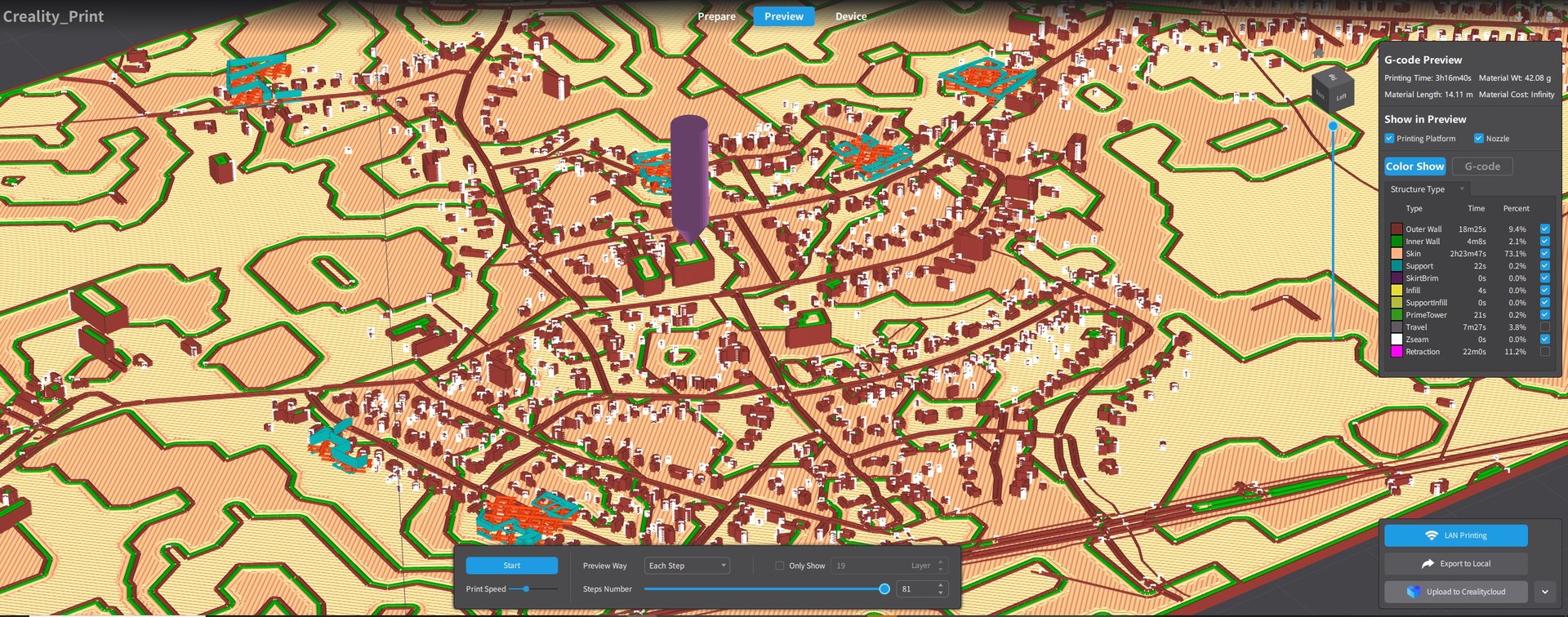Click the Steps Number slider handle

(x=884, y=588)
